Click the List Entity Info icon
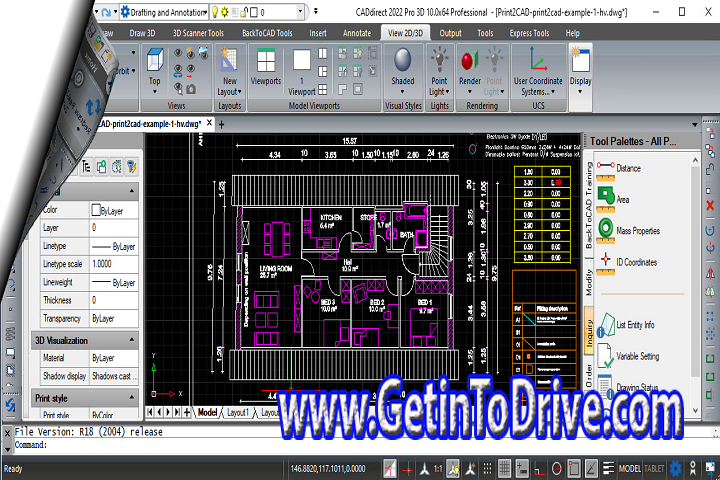Viewport: 720px width, 480px height. tap(605, 325)
